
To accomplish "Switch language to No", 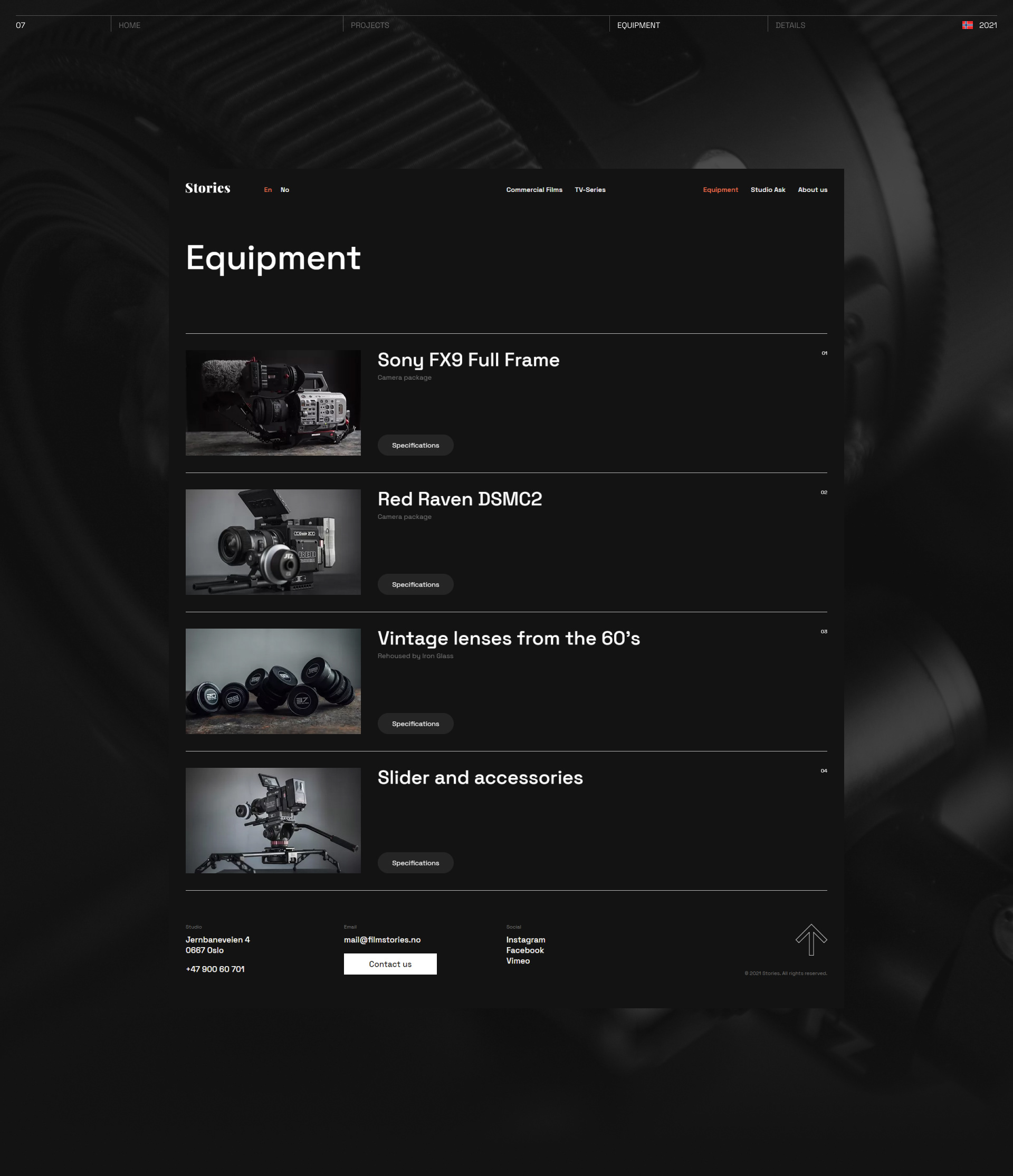I will pyautogui.click(x=284, y=189).
